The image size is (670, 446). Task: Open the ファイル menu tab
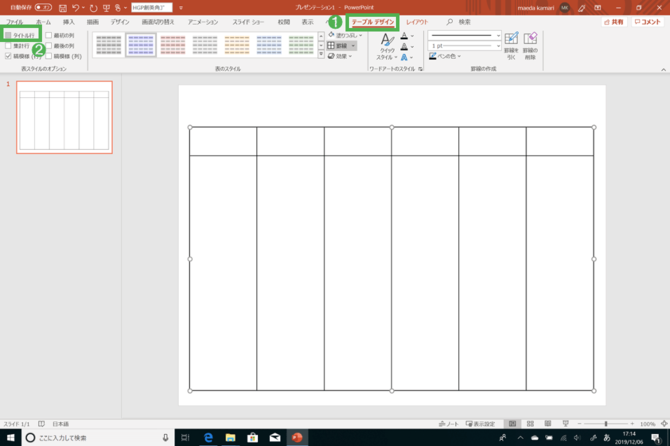[15, 22]
